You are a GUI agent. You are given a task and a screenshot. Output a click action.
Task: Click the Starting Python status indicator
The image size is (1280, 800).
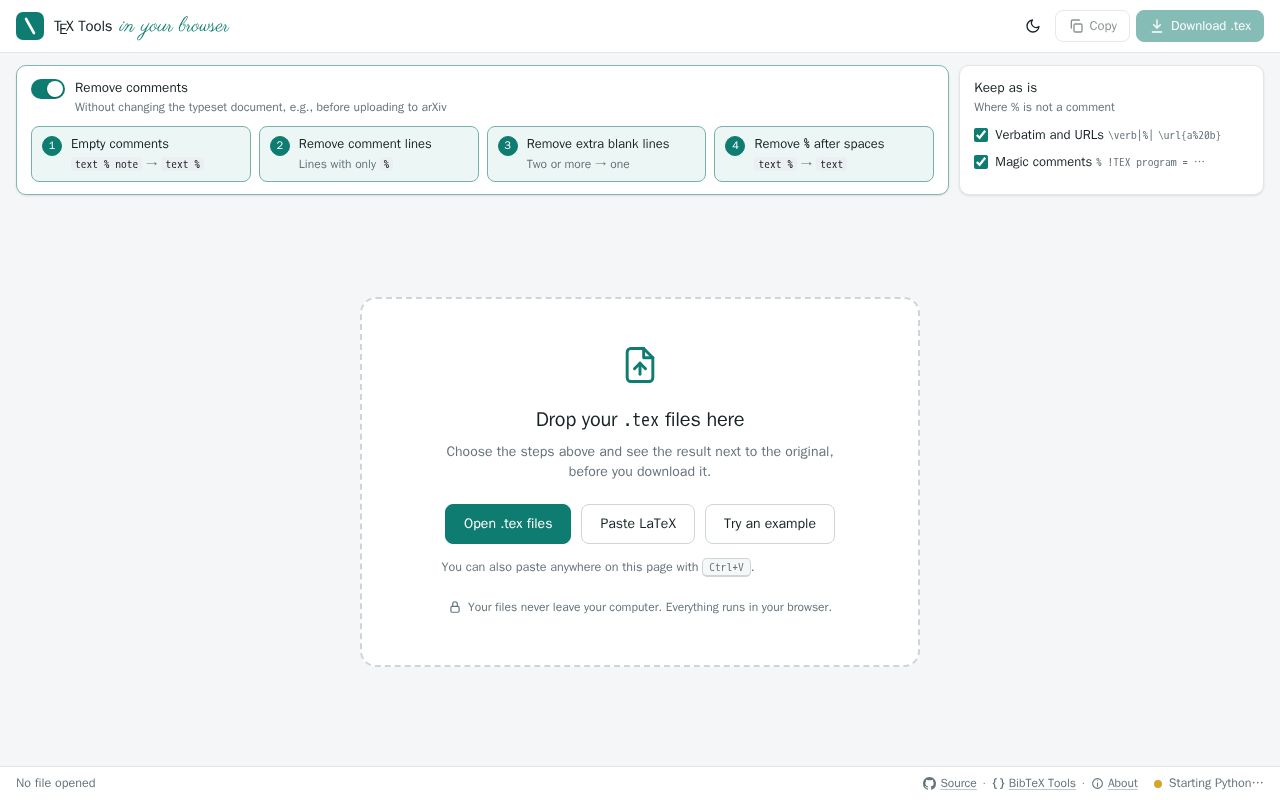1209,783
